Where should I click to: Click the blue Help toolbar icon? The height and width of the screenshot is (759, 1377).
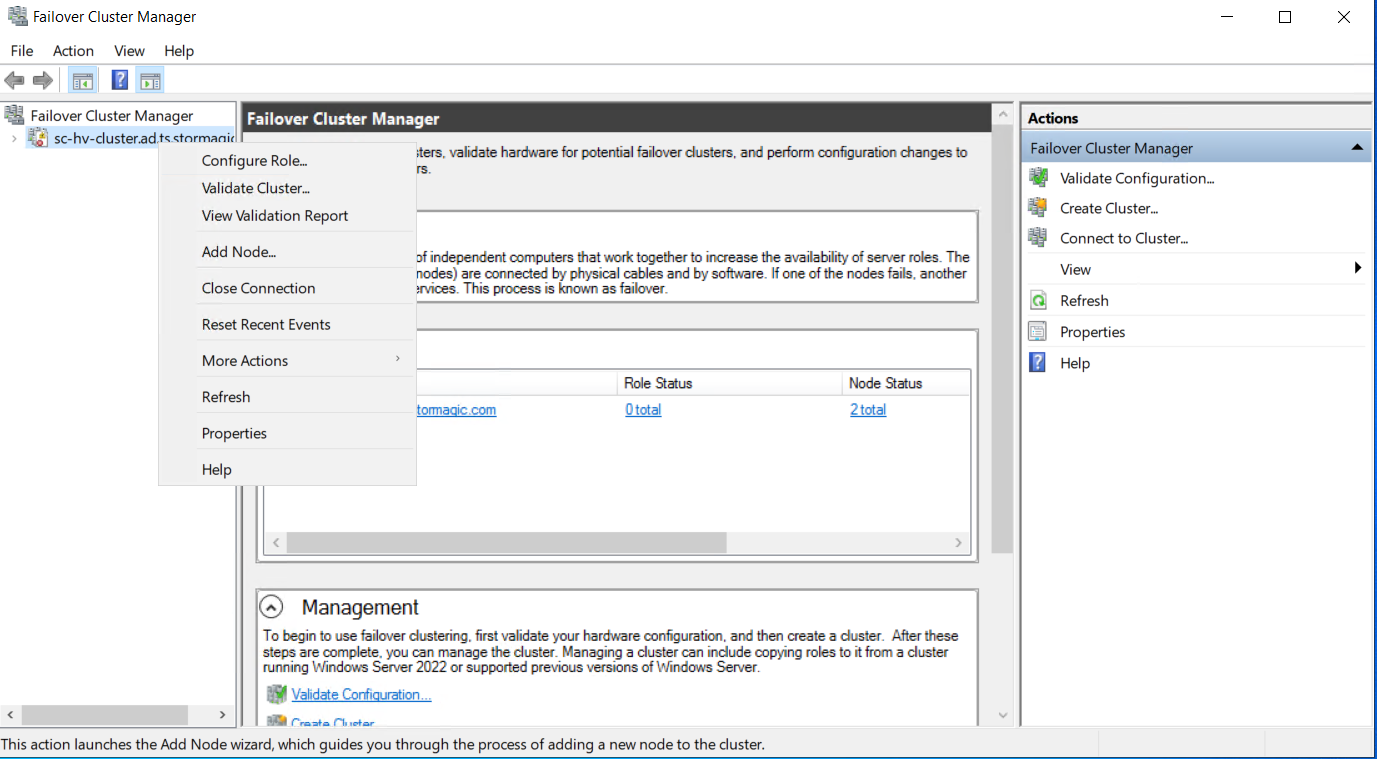point(120,80)
